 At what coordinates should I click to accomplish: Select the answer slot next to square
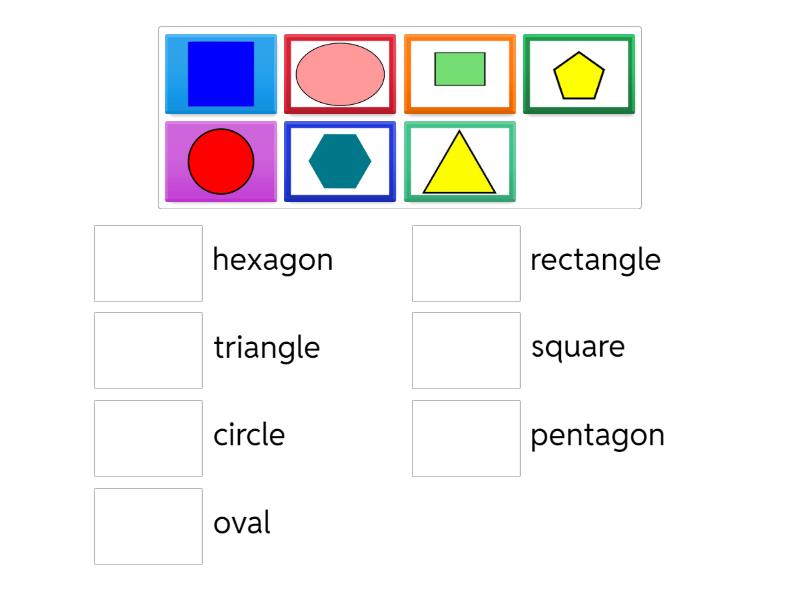pyautogui.click(x=466, y=350)
